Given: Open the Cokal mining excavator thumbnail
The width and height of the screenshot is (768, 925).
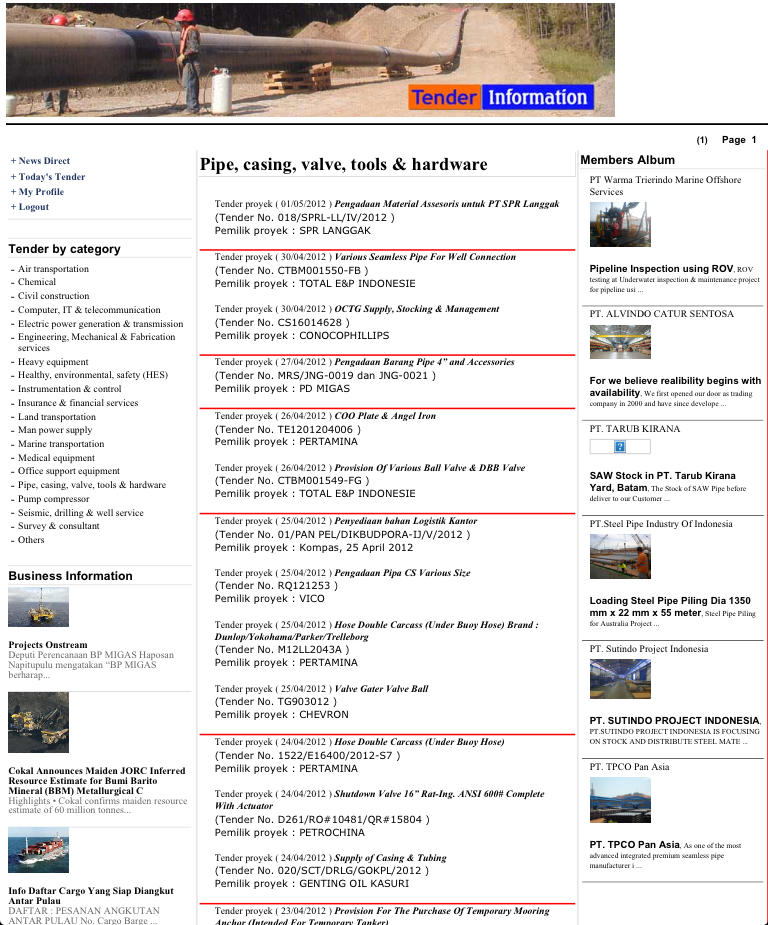Looking at the screenshot, I should [x=38, y=722].
